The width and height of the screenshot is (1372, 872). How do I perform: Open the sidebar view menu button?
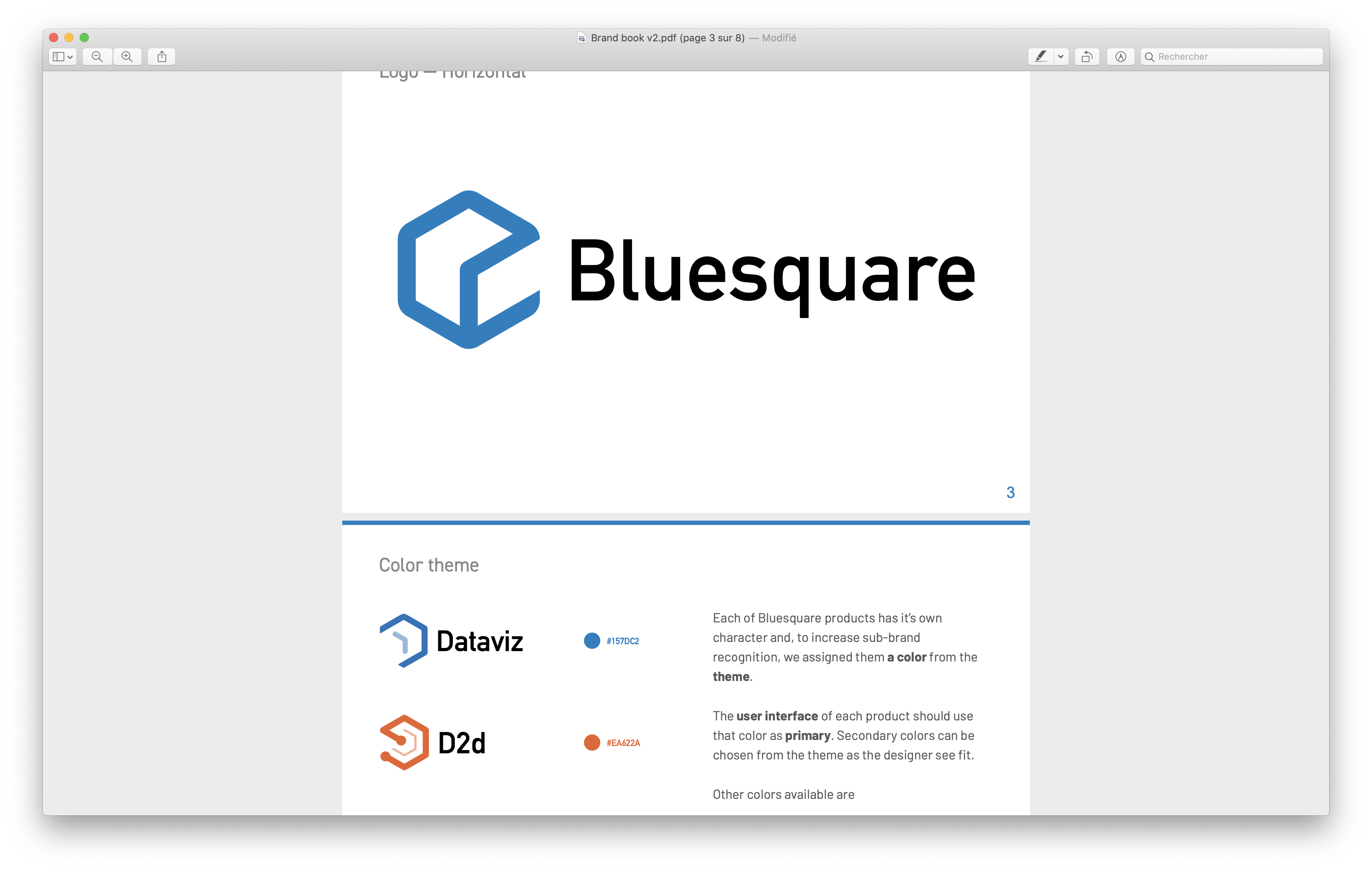(63, 56)
